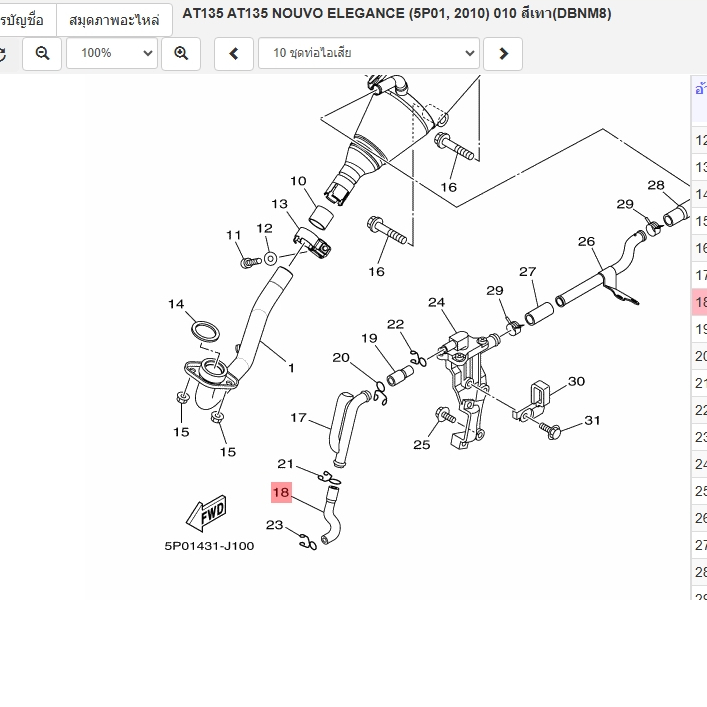Screen dimensions: 707x707
Task: Expand the 10 ชุดท่อไอเสีย section dropdown
Action: 369,53
